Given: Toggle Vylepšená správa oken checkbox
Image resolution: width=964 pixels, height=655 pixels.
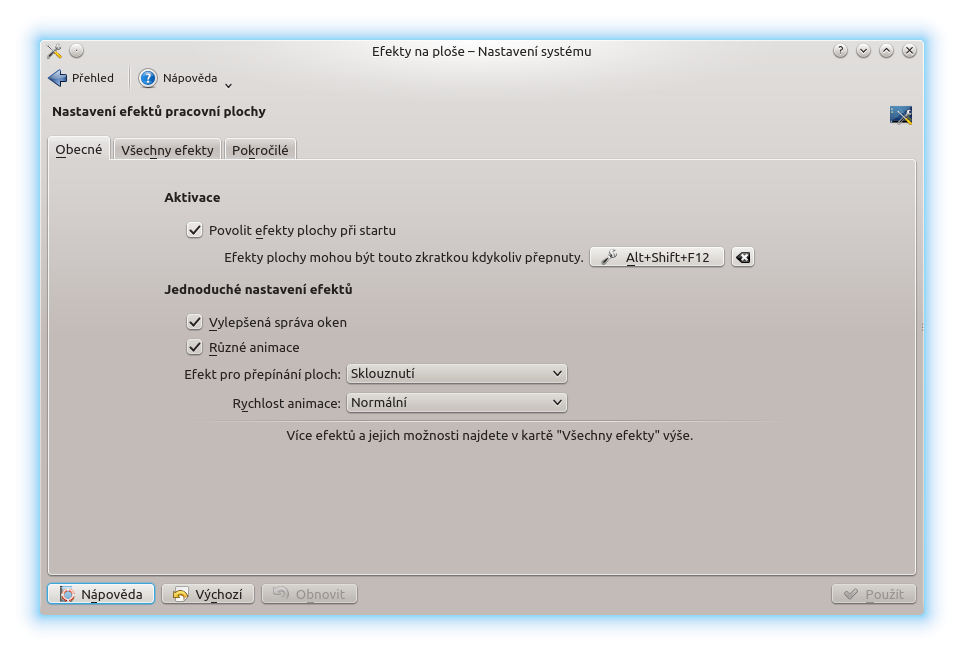Looking at the screenshot, I should 267,322.
